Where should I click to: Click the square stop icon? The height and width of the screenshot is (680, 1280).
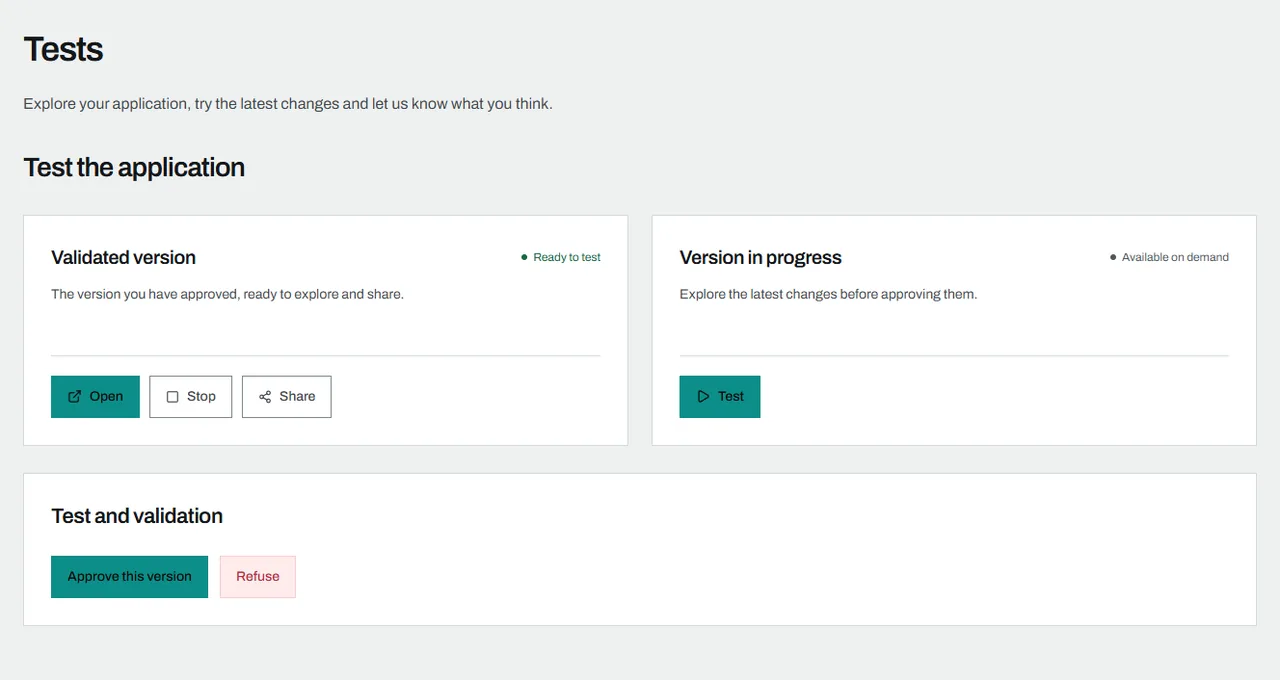coord(172,397)
